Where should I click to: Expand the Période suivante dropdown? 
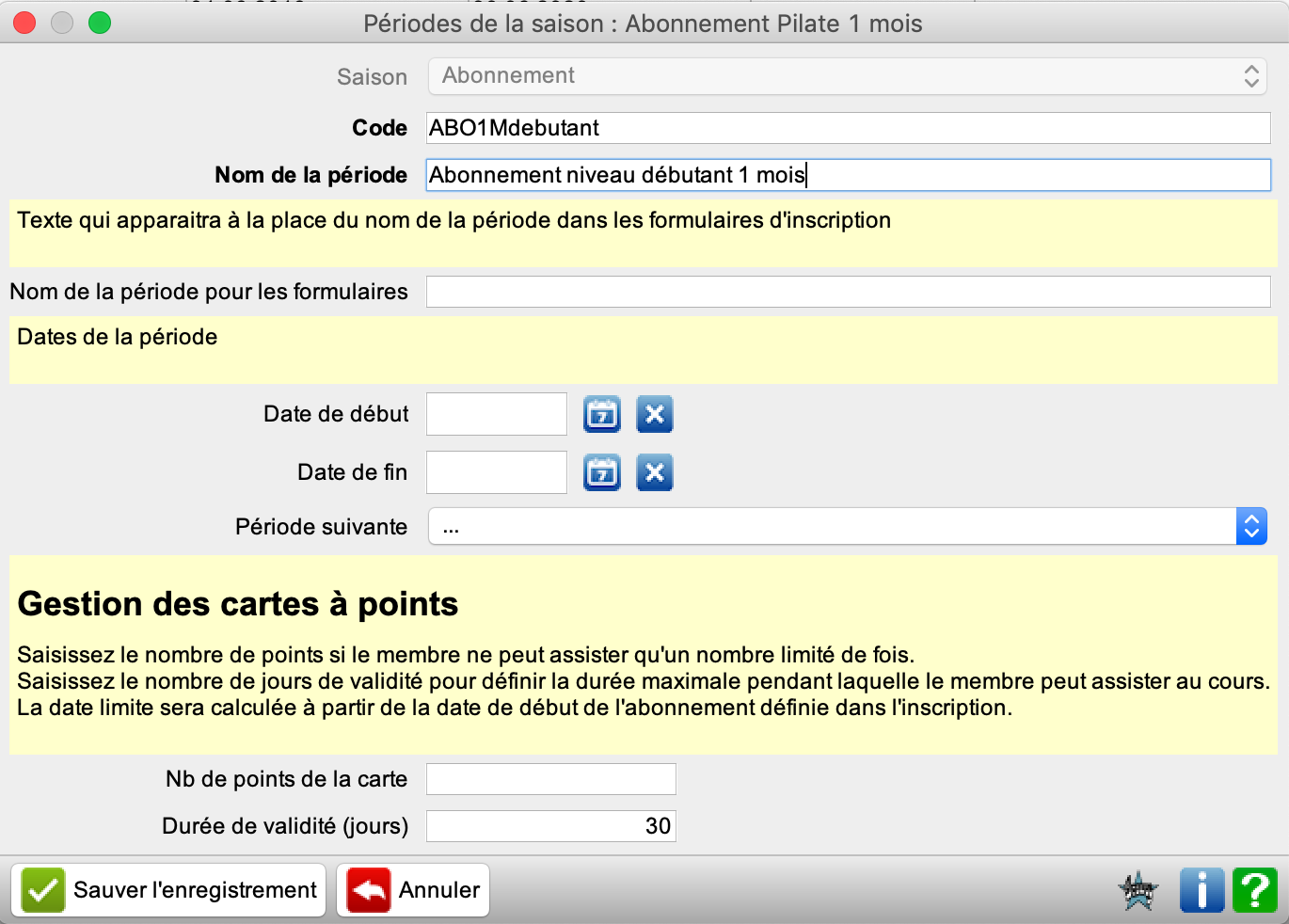(x=847, y=527)
